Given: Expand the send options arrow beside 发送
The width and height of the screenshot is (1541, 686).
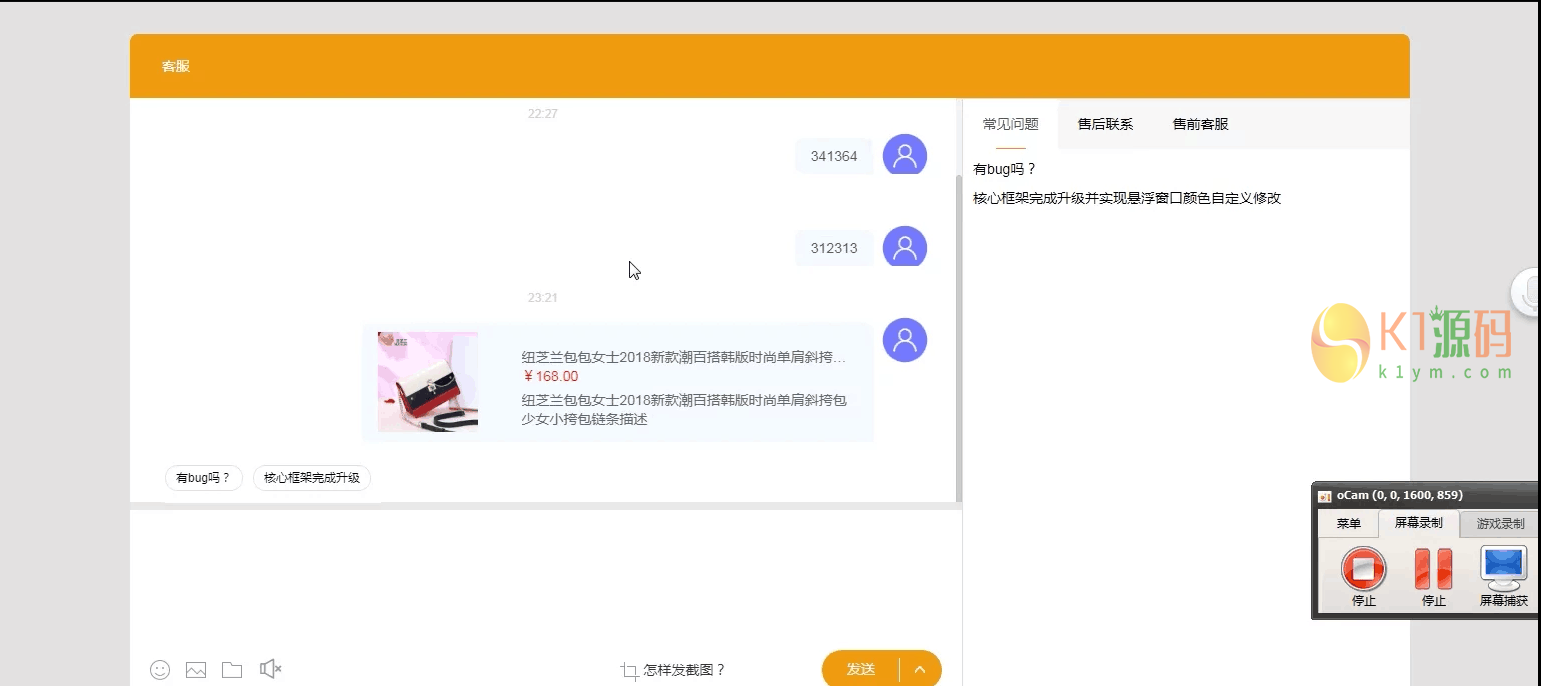Looking at the screenshot, I should tap(921, 669).
